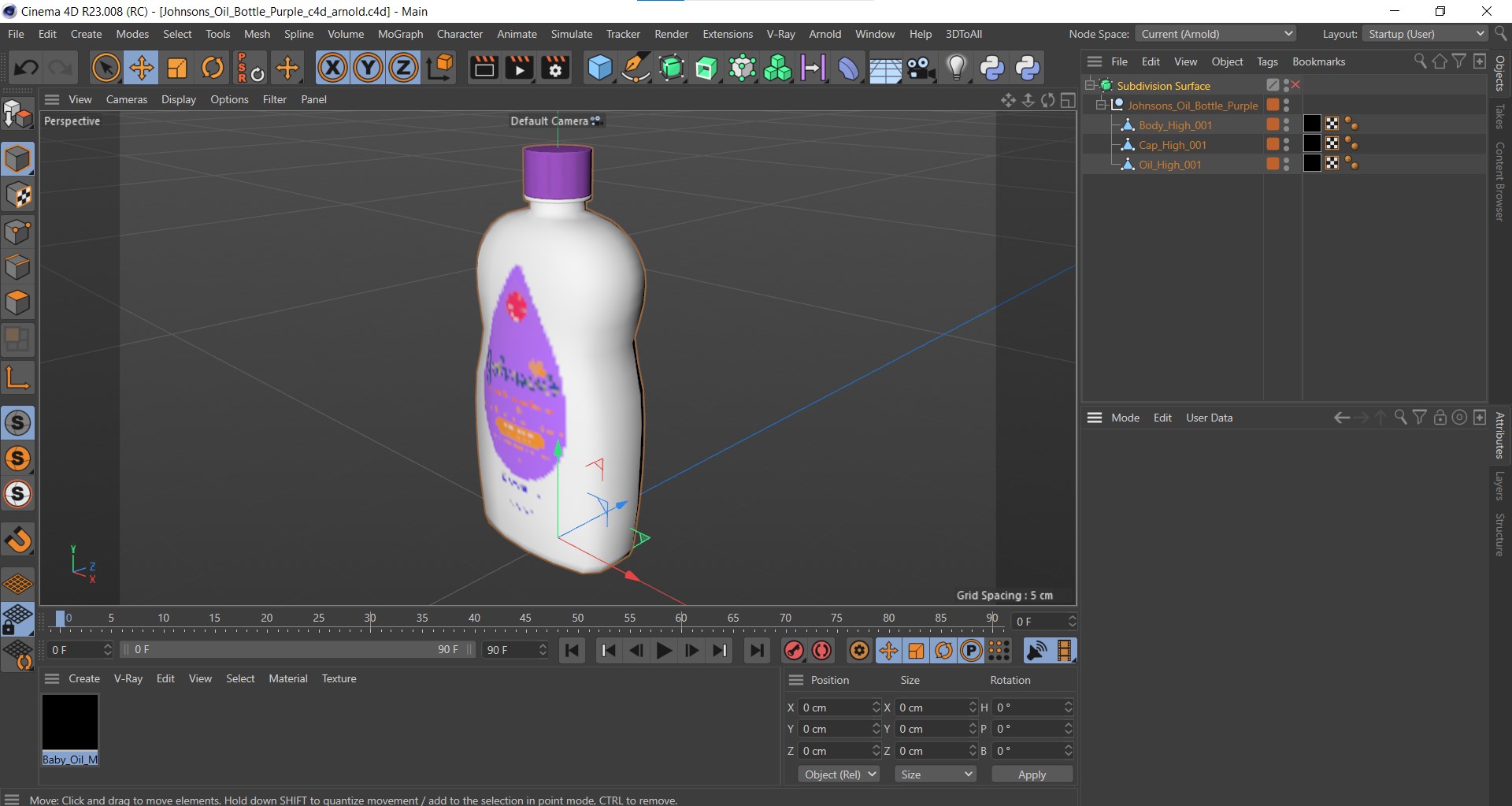Add a Light object
Screen dimensions: 1512x806
(x=956, y=68)
